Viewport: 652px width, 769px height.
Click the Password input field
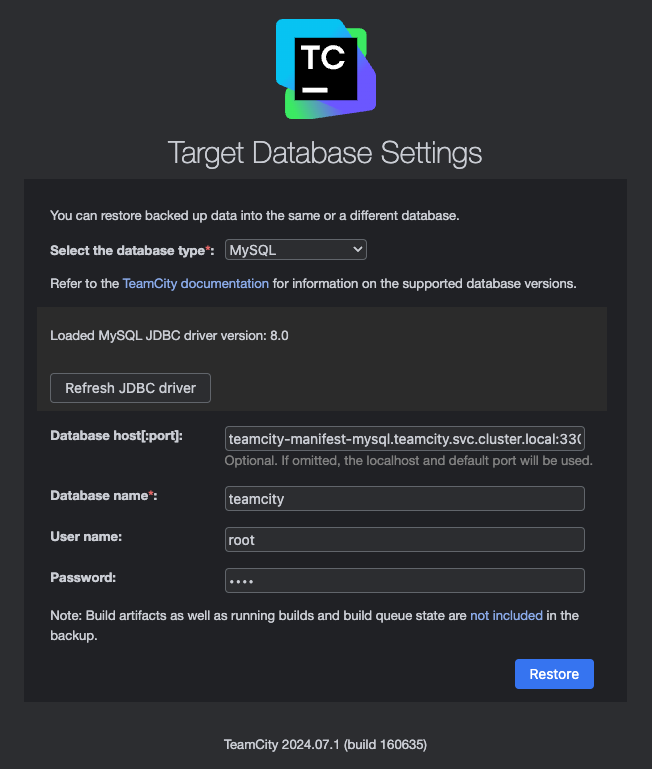click(x=405, y=581)
